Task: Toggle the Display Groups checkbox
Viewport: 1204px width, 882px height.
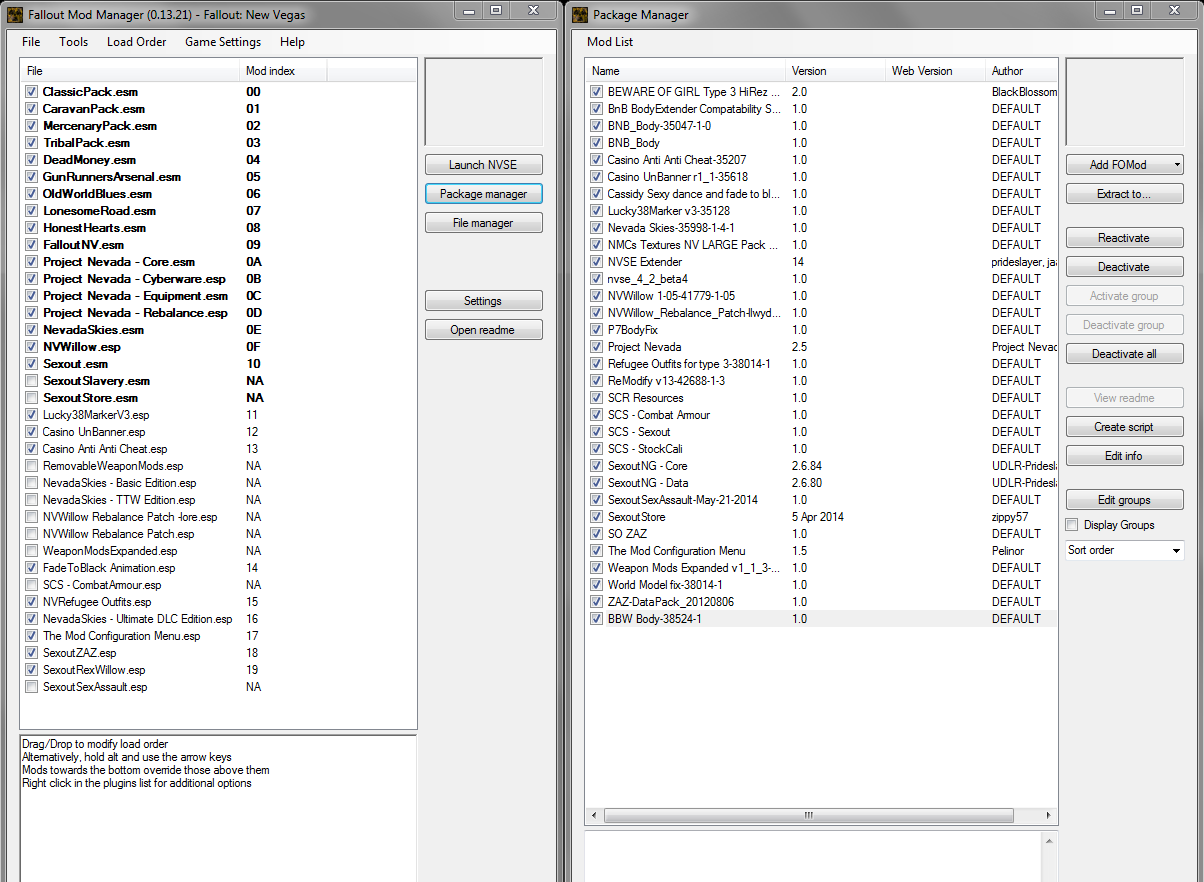Action: coord(1072,525)
